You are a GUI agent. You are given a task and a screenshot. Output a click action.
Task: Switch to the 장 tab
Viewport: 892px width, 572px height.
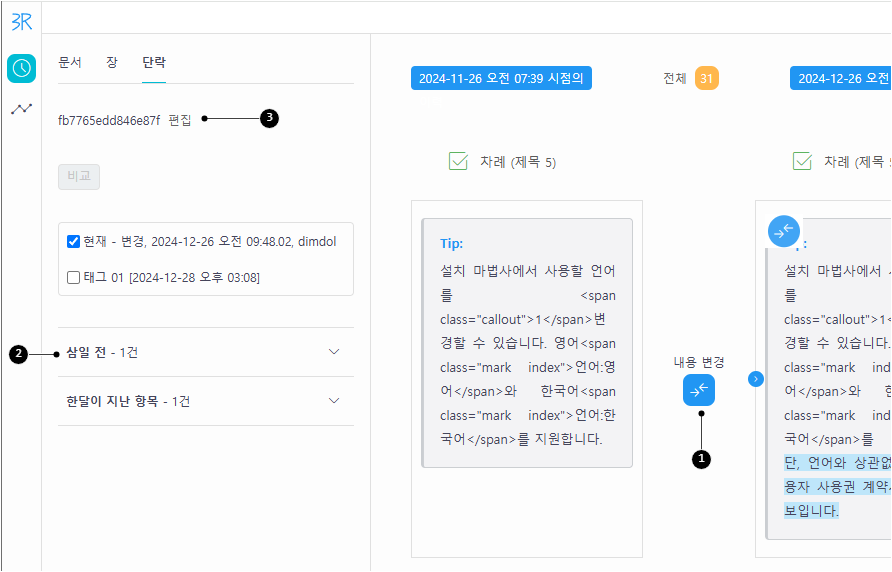point(112,63)
